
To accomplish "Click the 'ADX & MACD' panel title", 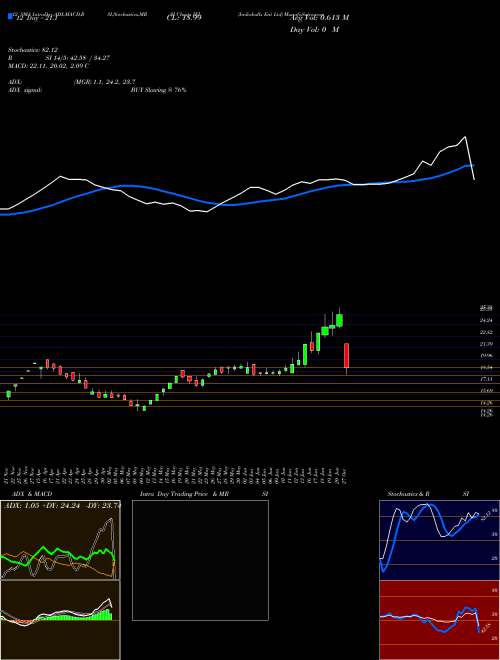I will (x=32, y=494).
